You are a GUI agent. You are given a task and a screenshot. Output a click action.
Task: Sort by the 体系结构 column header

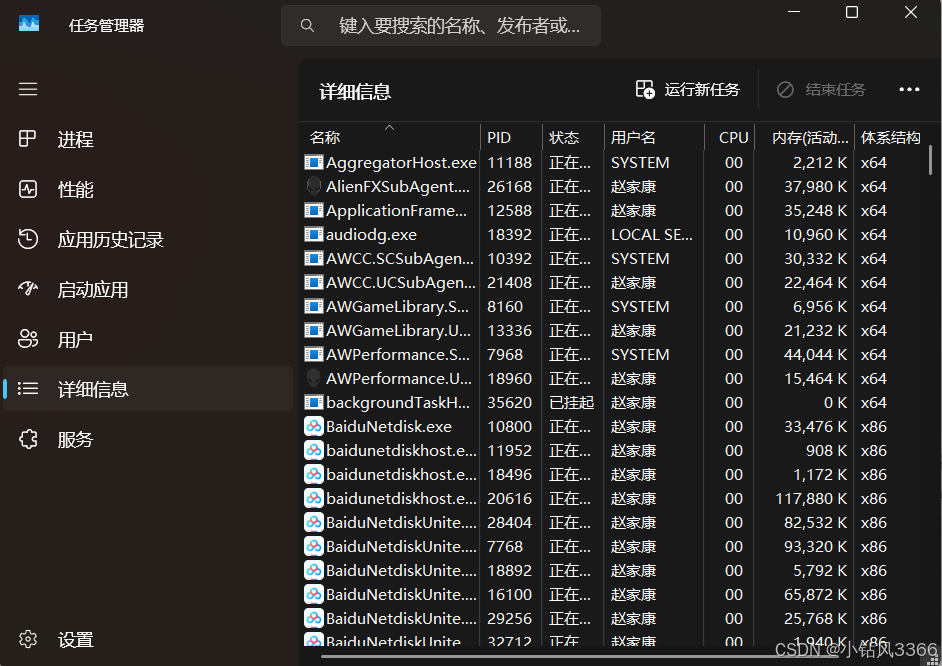[891, 138]
